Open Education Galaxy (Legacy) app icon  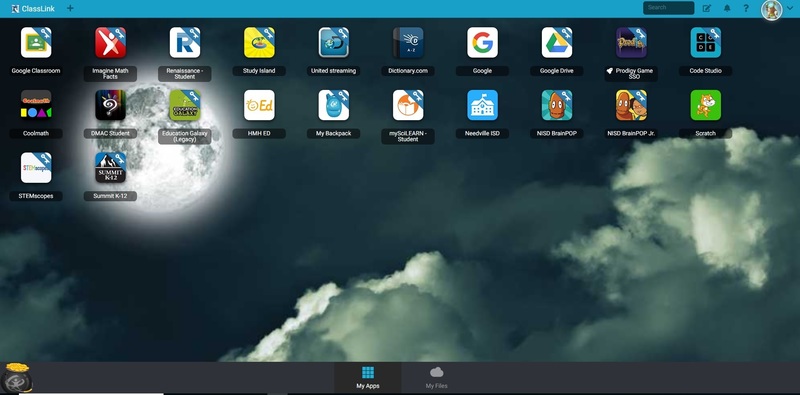(x=185, y=105)
